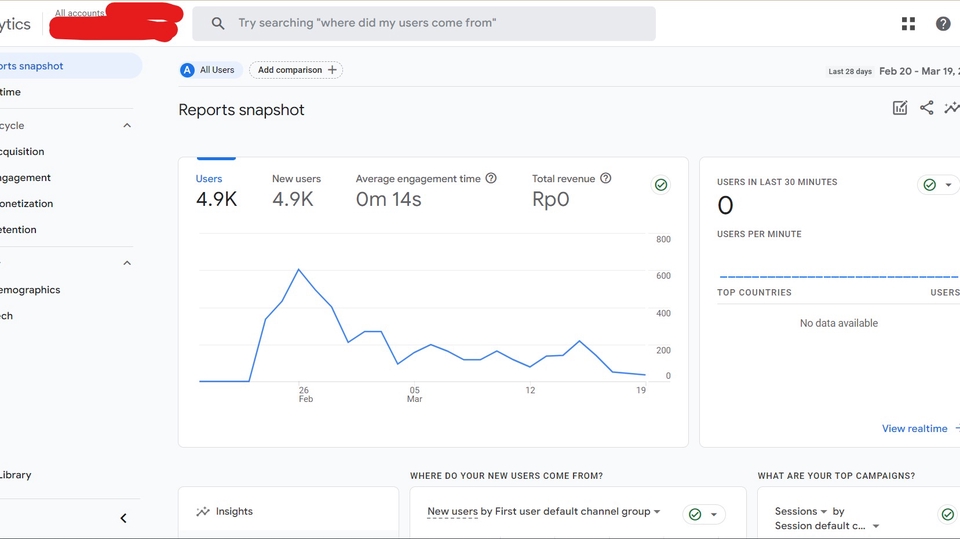960x539 pixels.
Task: Click the help icon beside Average engagement time
Action: (x=491, y=179)
